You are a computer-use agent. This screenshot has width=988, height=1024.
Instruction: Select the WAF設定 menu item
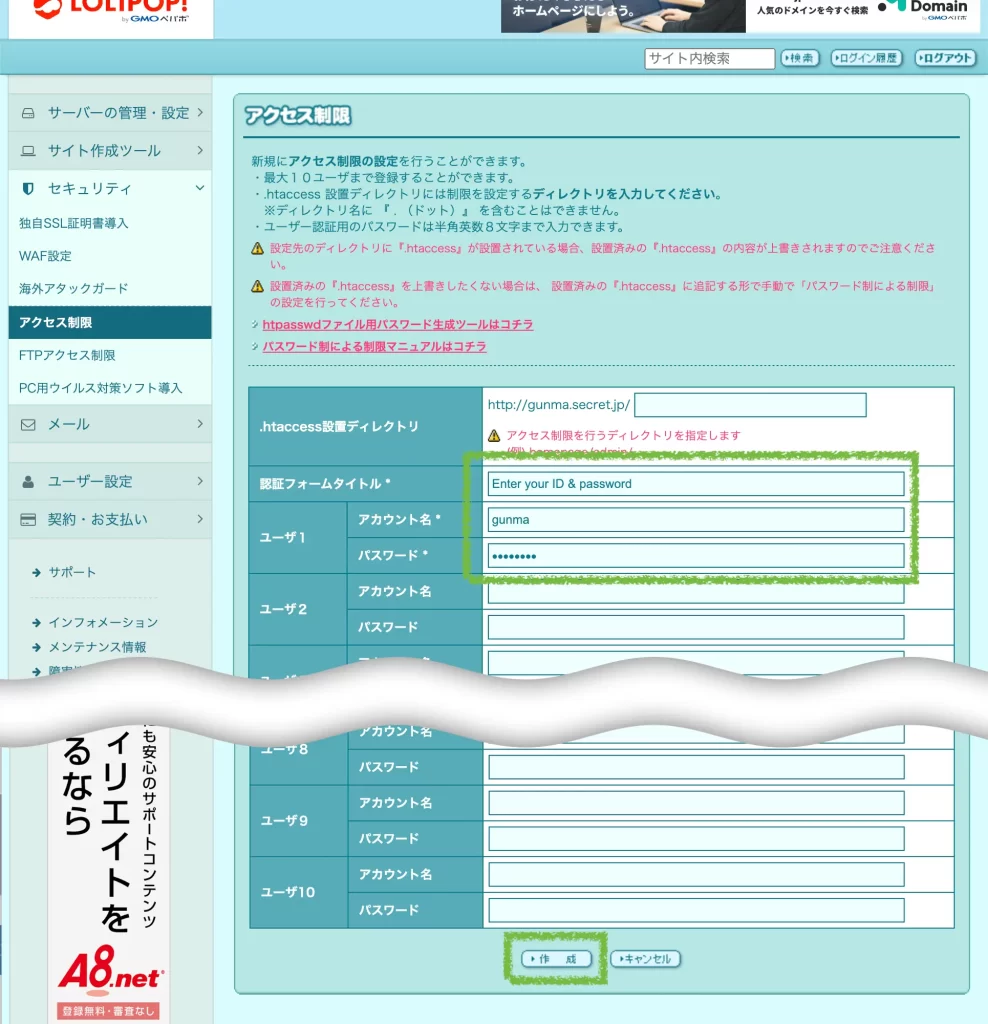(x=45, y=256)
